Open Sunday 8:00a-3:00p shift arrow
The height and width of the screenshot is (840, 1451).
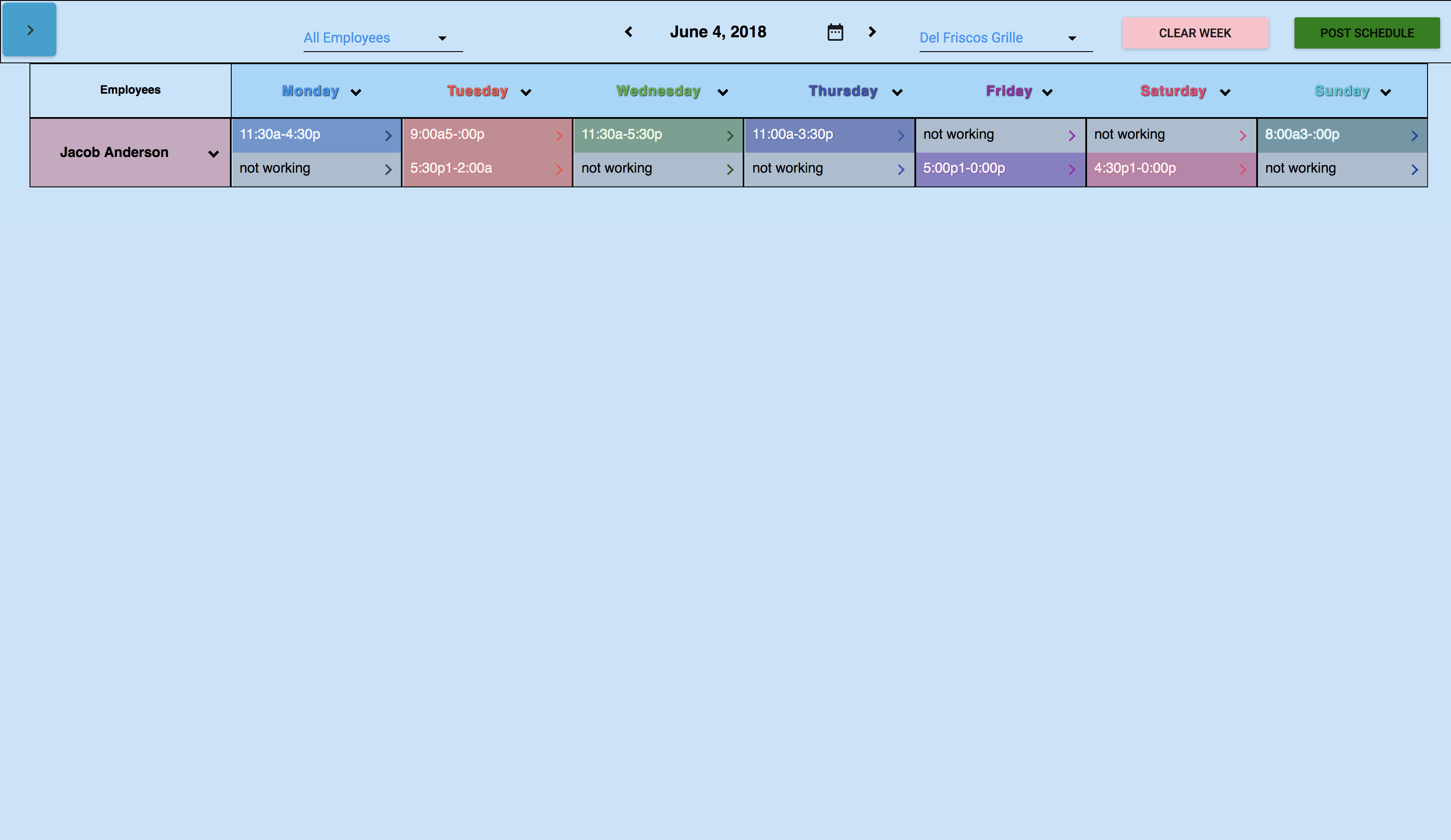pos(1414,136)
